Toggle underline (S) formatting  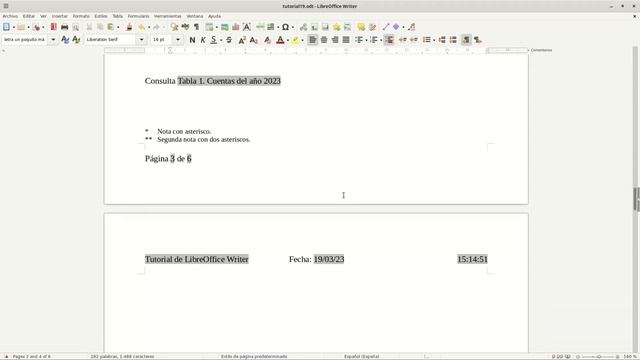213,40
